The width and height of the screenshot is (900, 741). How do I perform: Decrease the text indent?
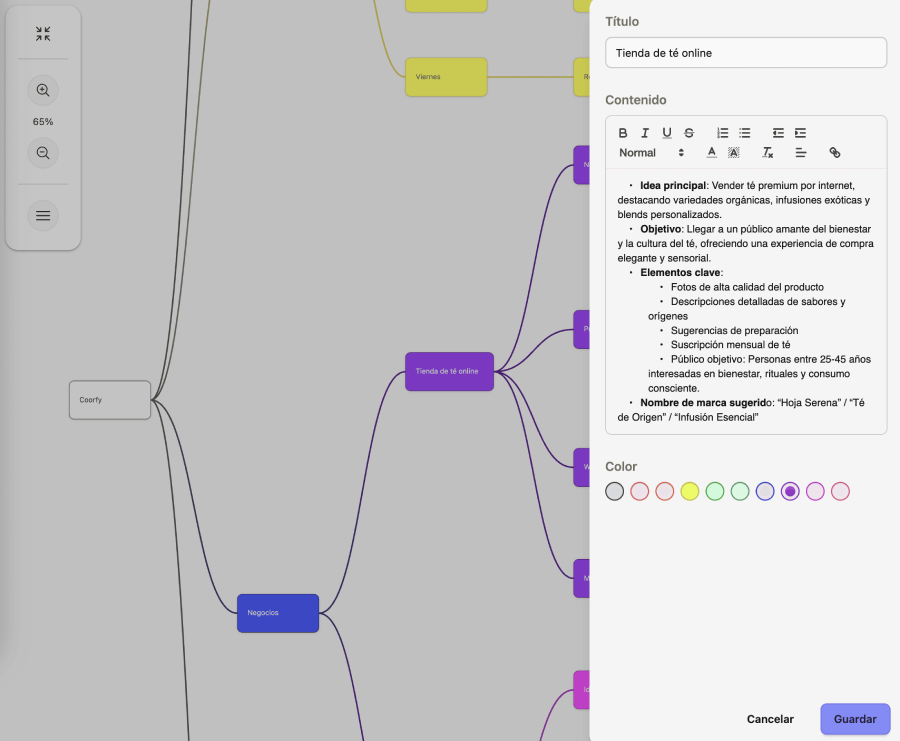[778, 133]
